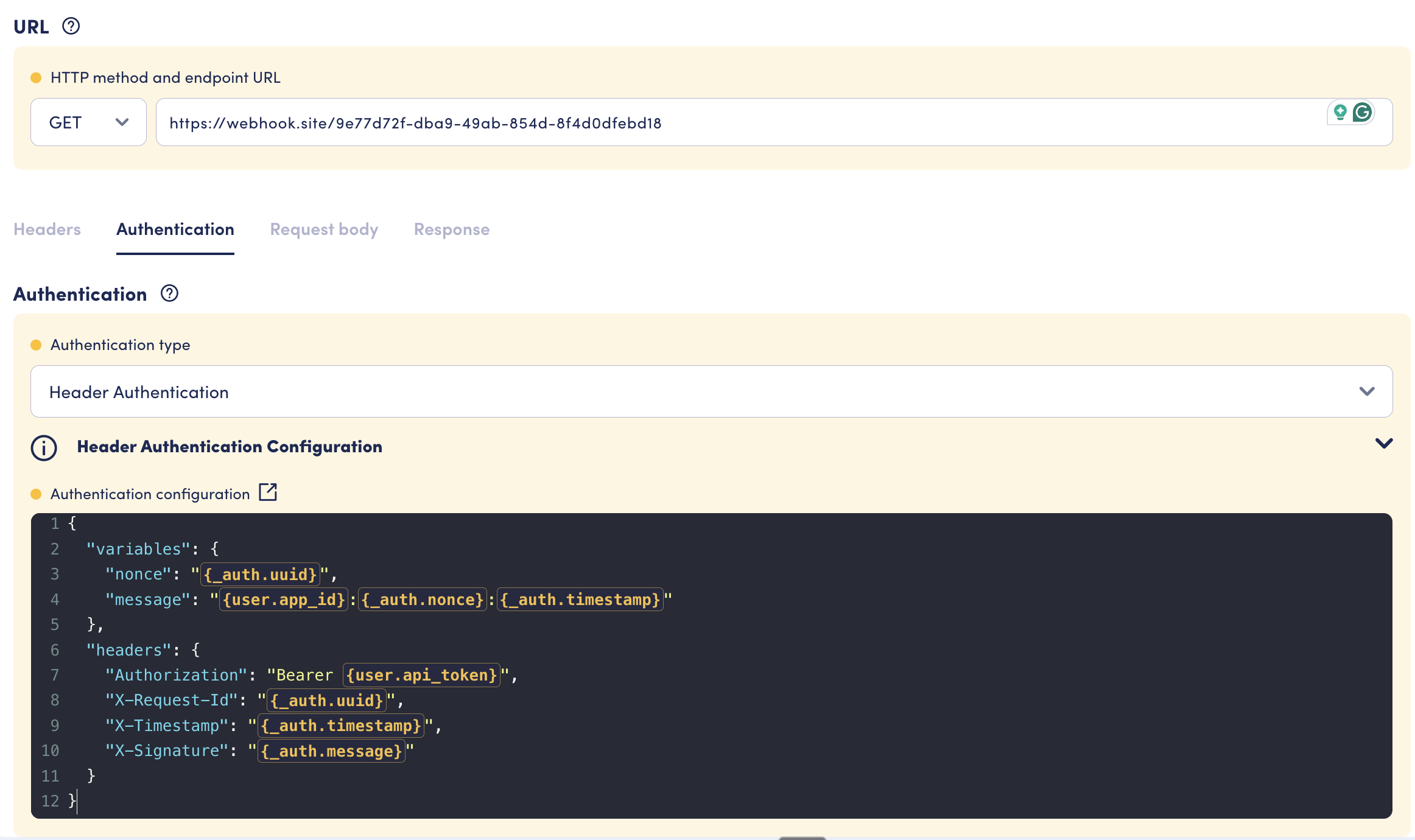Open authentication configuration in external editor icon
1415x840 pixels.
click(268, 492)
